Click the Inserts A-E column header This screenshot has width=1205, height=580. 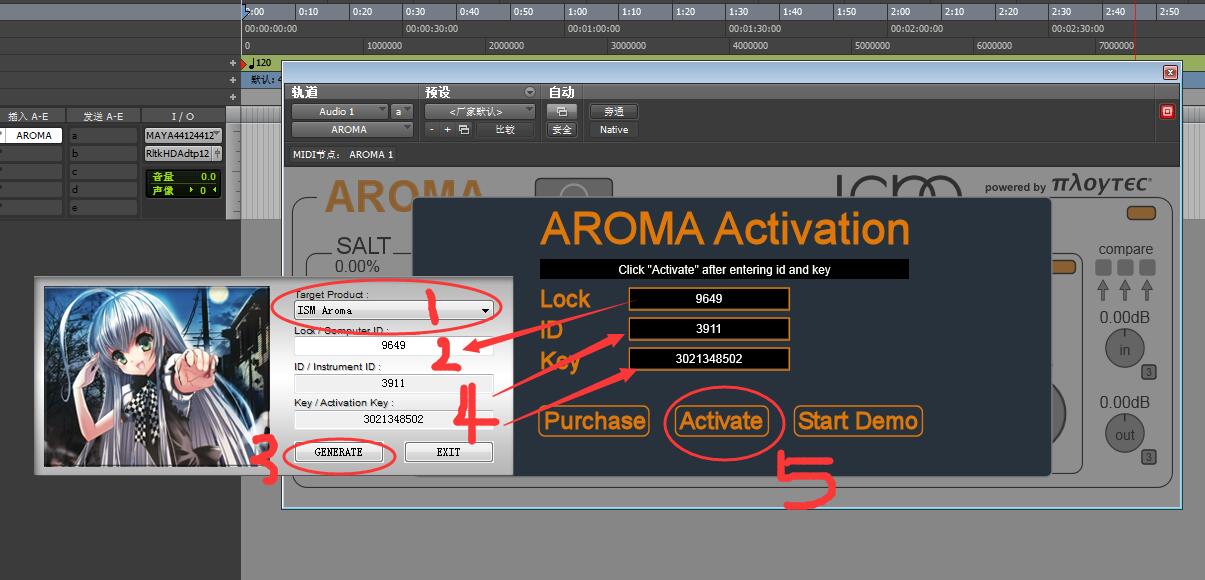[34, 116]
